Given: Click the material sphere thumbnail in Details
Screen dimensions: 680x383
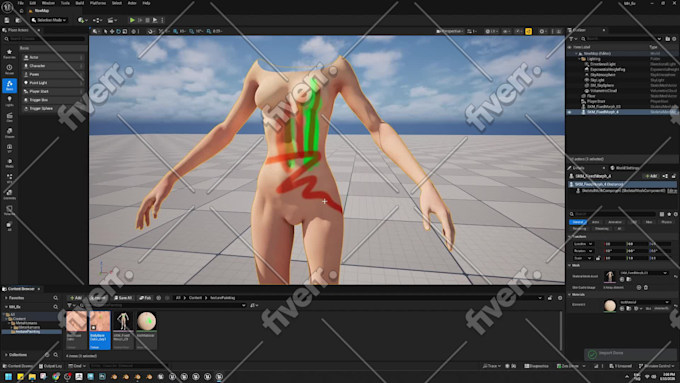Looking at the screenshot, I should click(x=610, y=305).
